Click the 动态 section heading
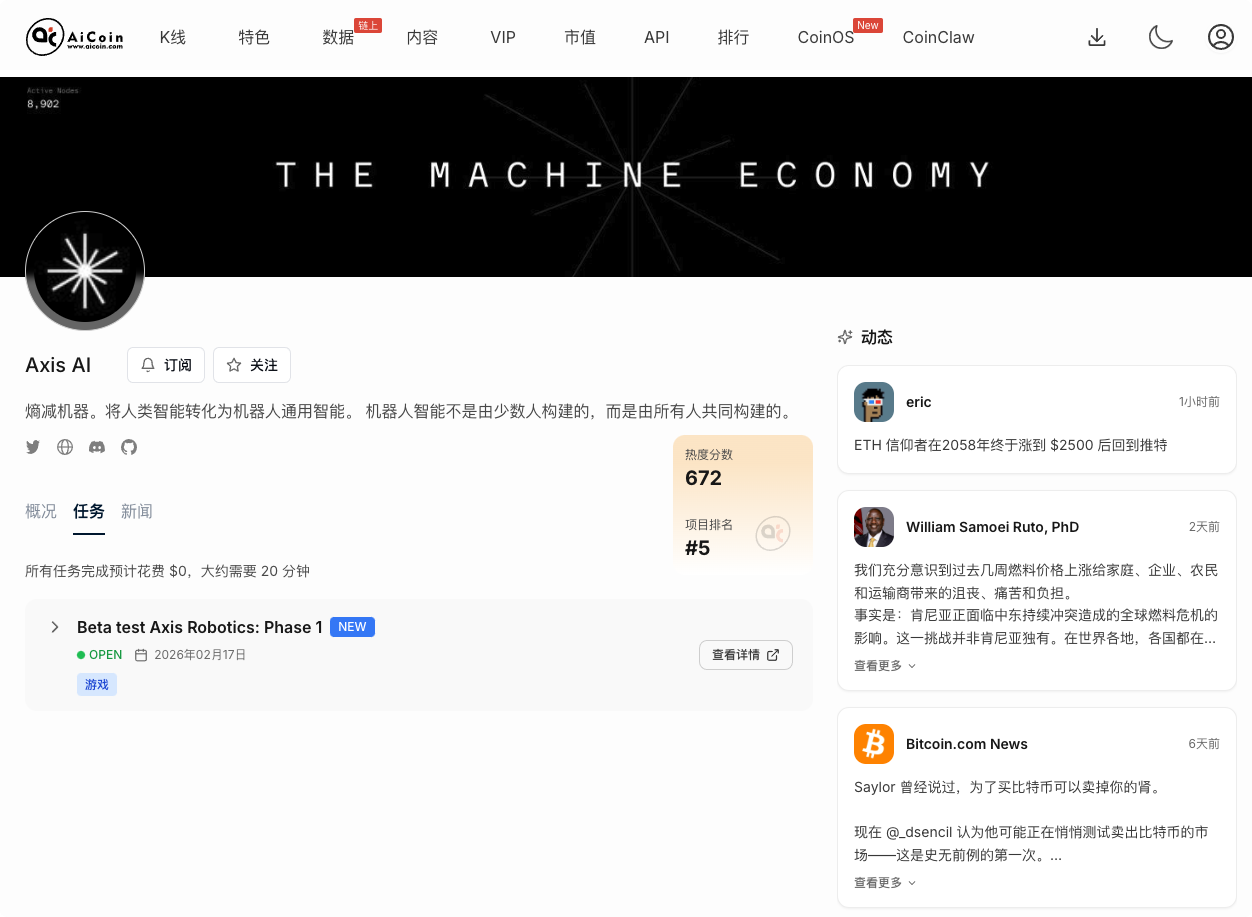The width and height of the screenshot is (1252, 917). (877, 337)
